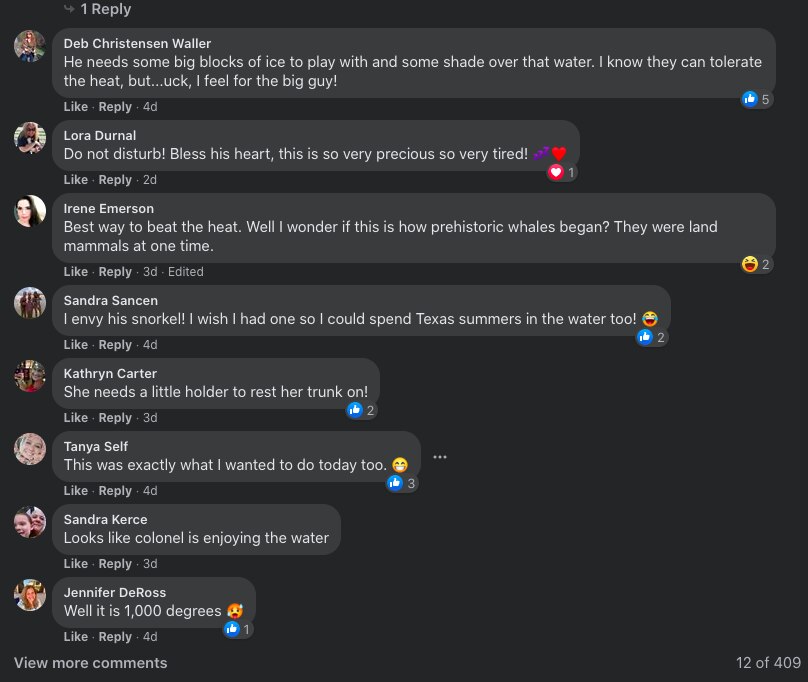
Task: Reply to Kathryn Carter's comment
Action: point(115,418)
